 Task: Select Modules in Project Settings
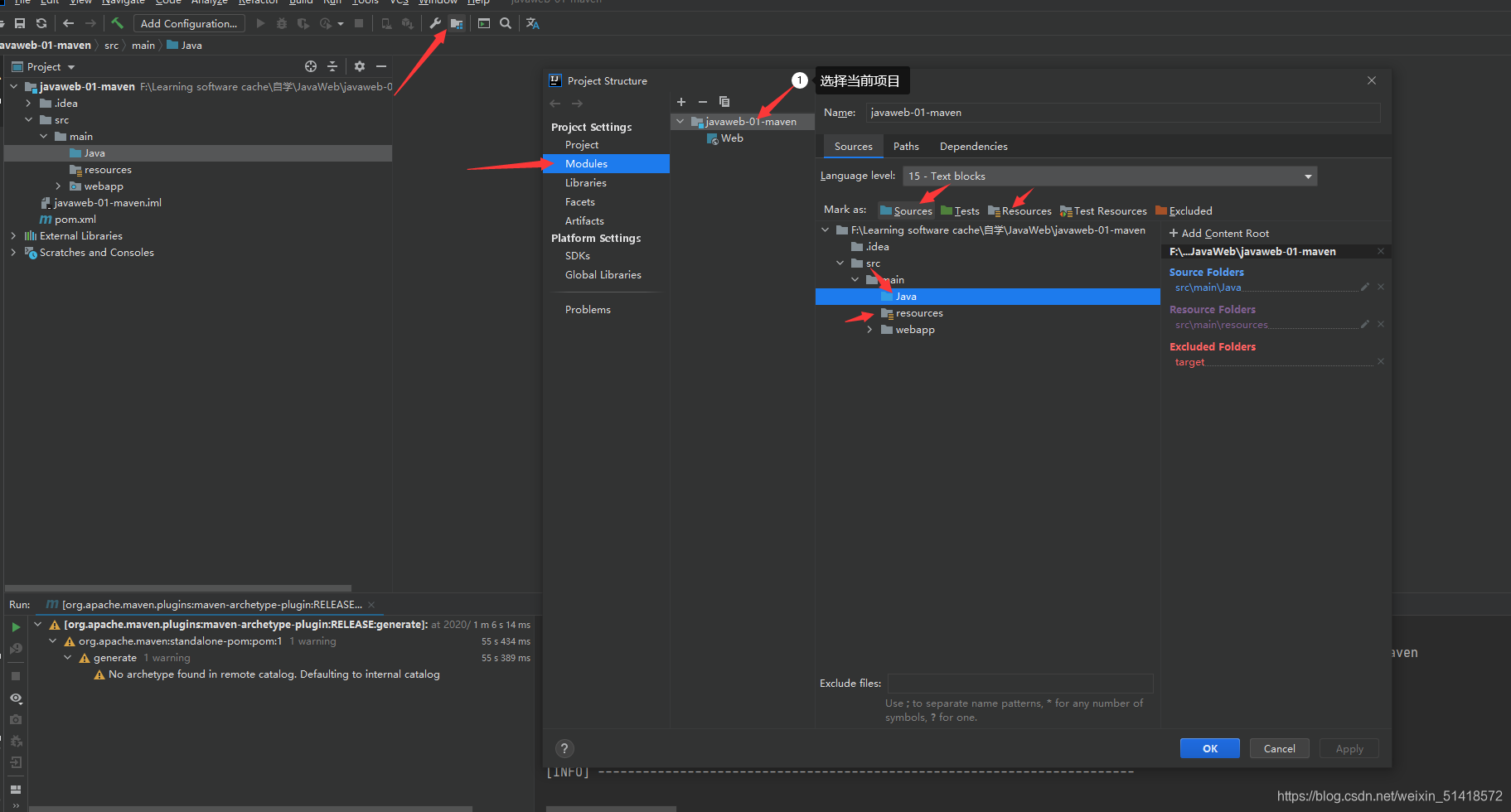(606, 163)
